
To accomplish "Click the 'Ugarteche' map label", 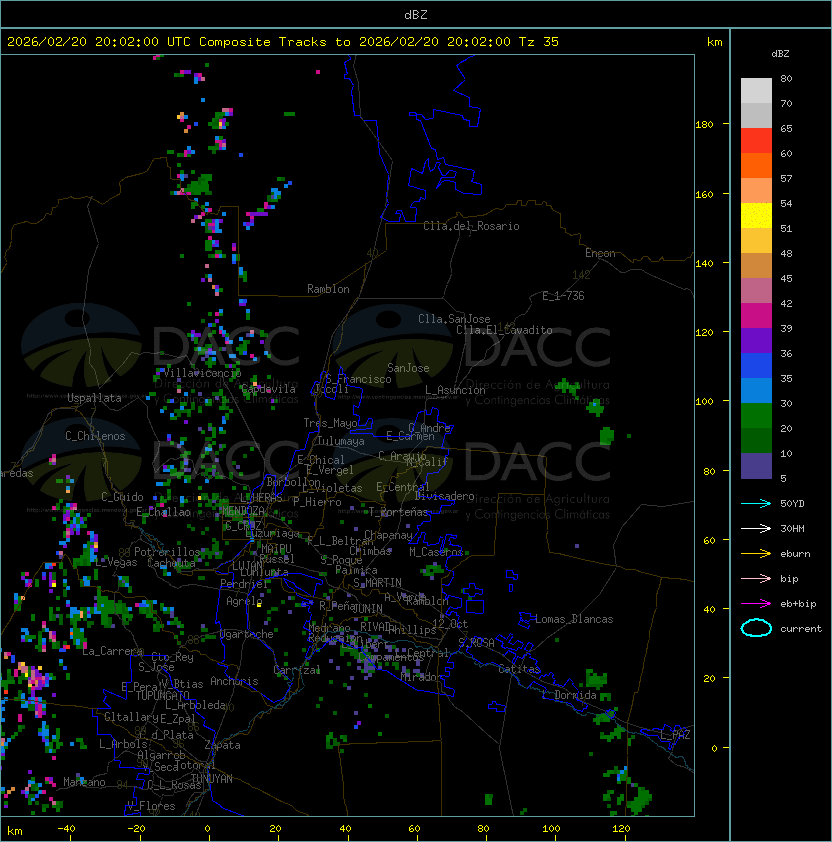I will coord(247,634).
